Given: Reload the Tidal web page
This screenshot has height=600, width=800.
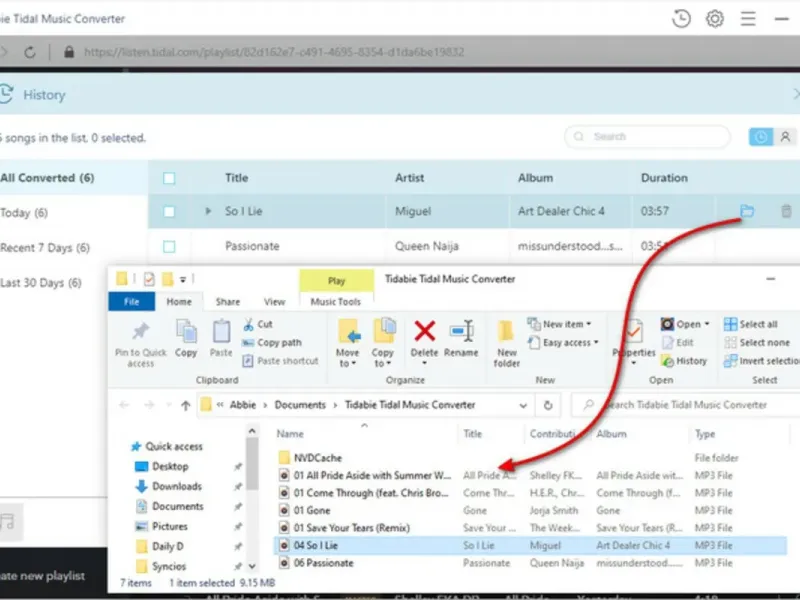Looking at the screenshot, I should point(30,52).
